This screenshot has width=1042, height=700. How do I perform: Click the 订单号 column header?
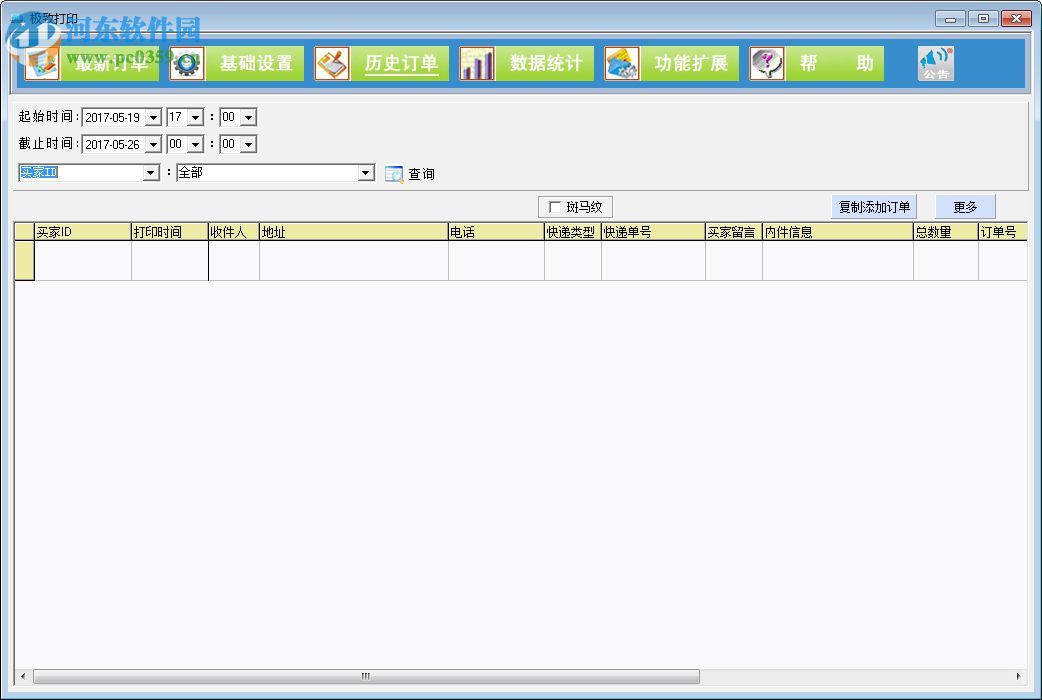point(1003,232)
